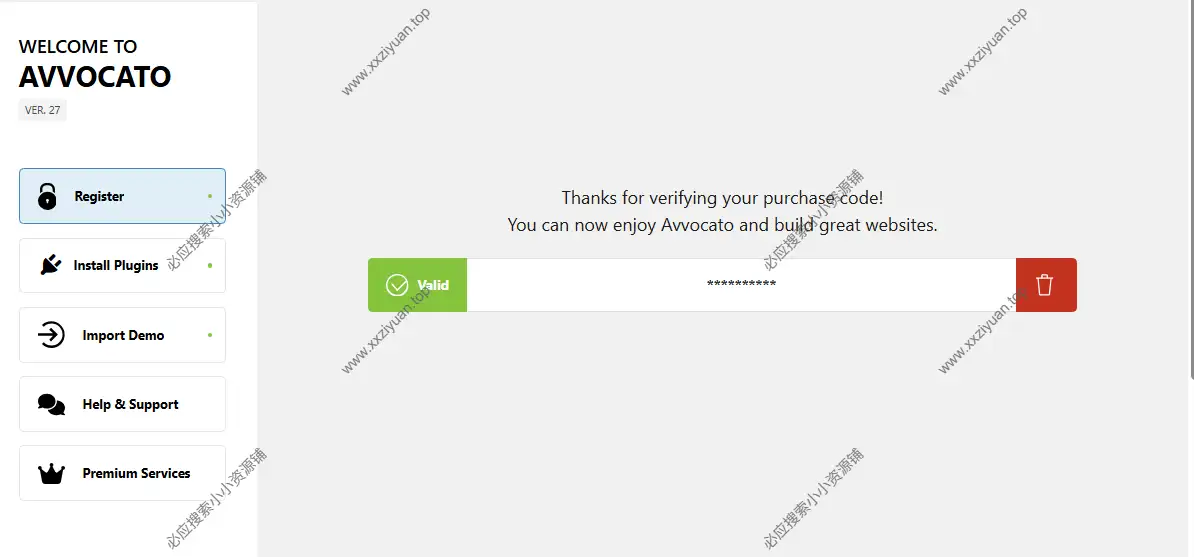Click the VER. 27 version badge
This screenshot has width=1194, height=557.
pyautogui.click(x=43, y=110)
